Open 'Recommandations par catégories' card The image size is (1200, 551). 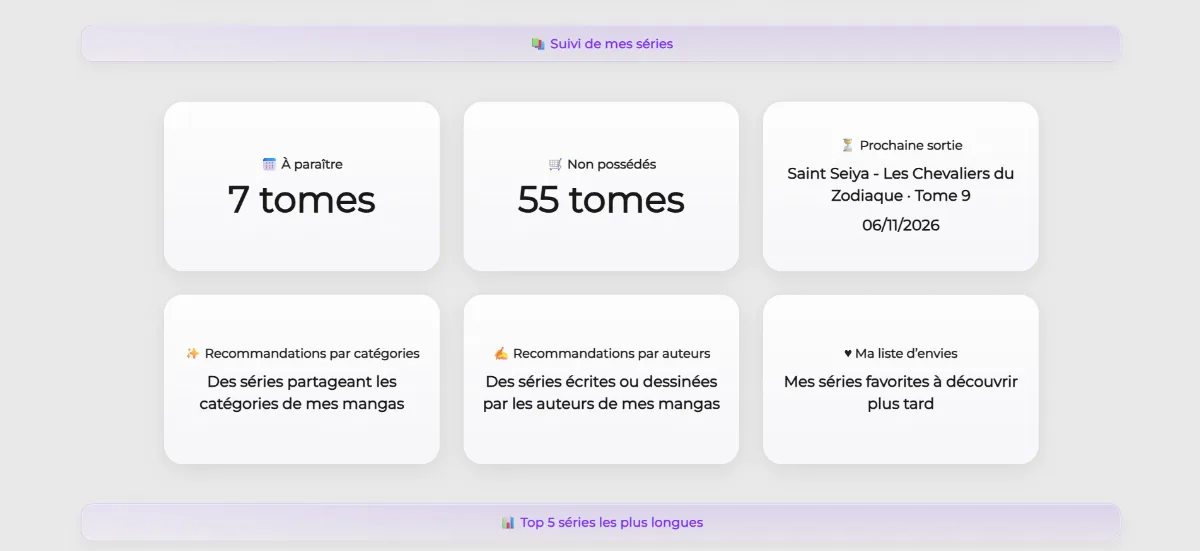coord(302,379)
